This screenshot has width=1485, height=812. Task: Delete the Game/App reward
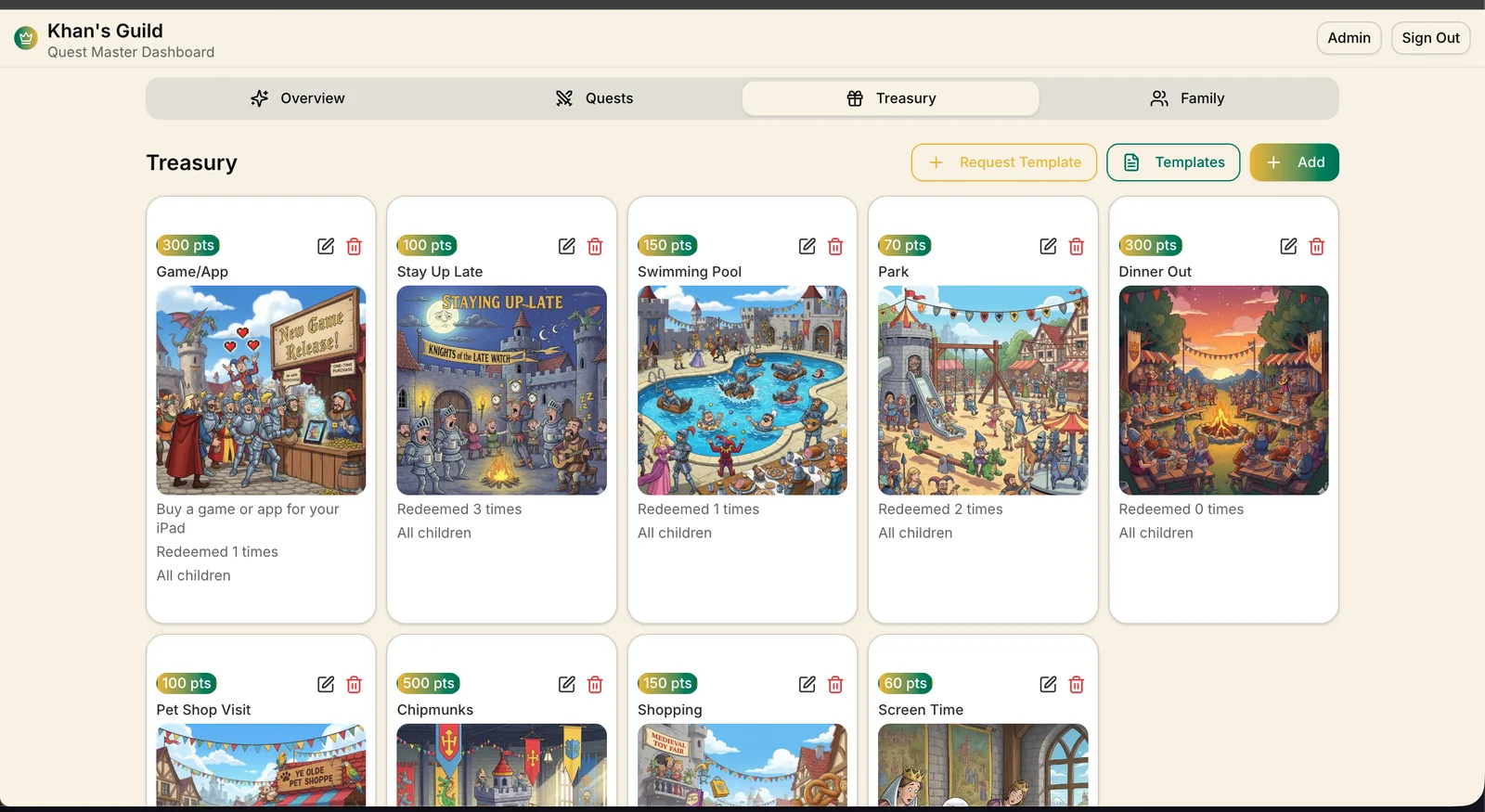pos(354,246)
